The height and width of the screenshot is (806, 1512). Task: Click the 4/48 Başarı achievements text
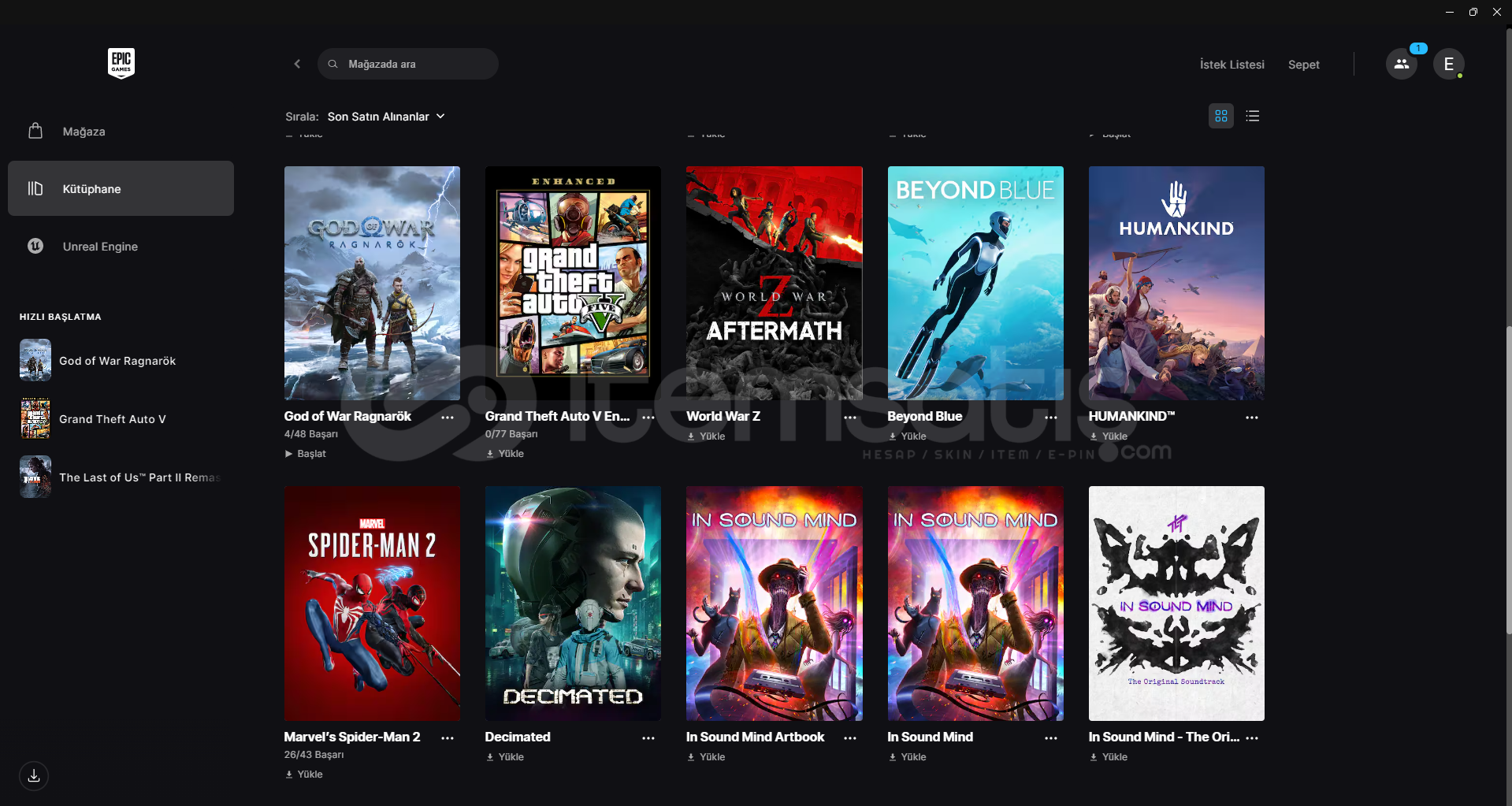(x=311, y=434)
